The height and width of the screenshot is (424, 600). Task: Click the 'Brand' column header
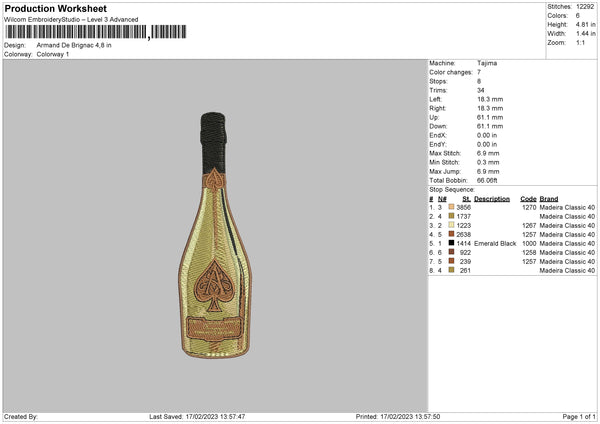(549, 199)
